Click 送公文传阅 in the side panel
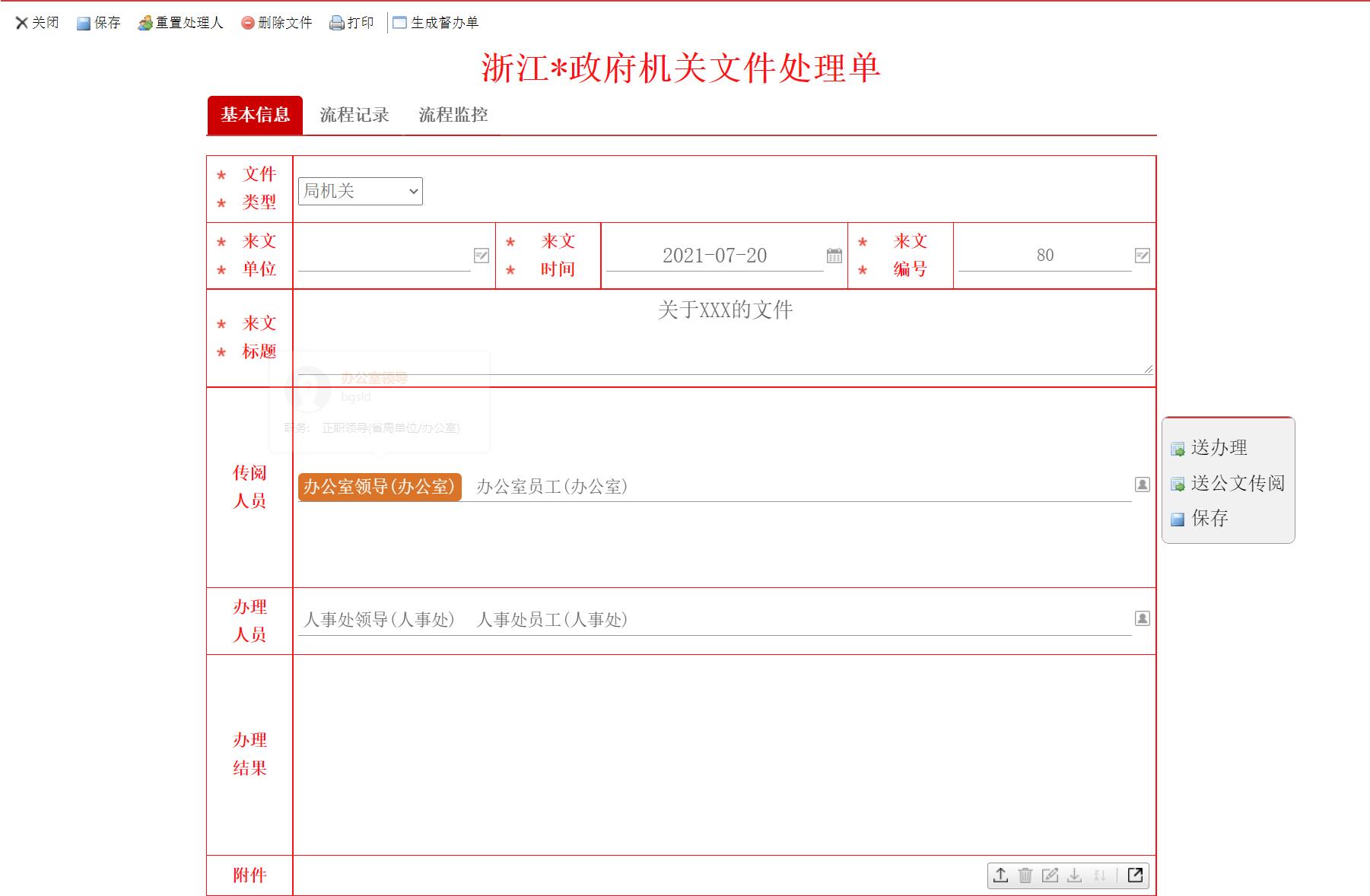This screenshot has width=1370, height=896. [1237, 484]
